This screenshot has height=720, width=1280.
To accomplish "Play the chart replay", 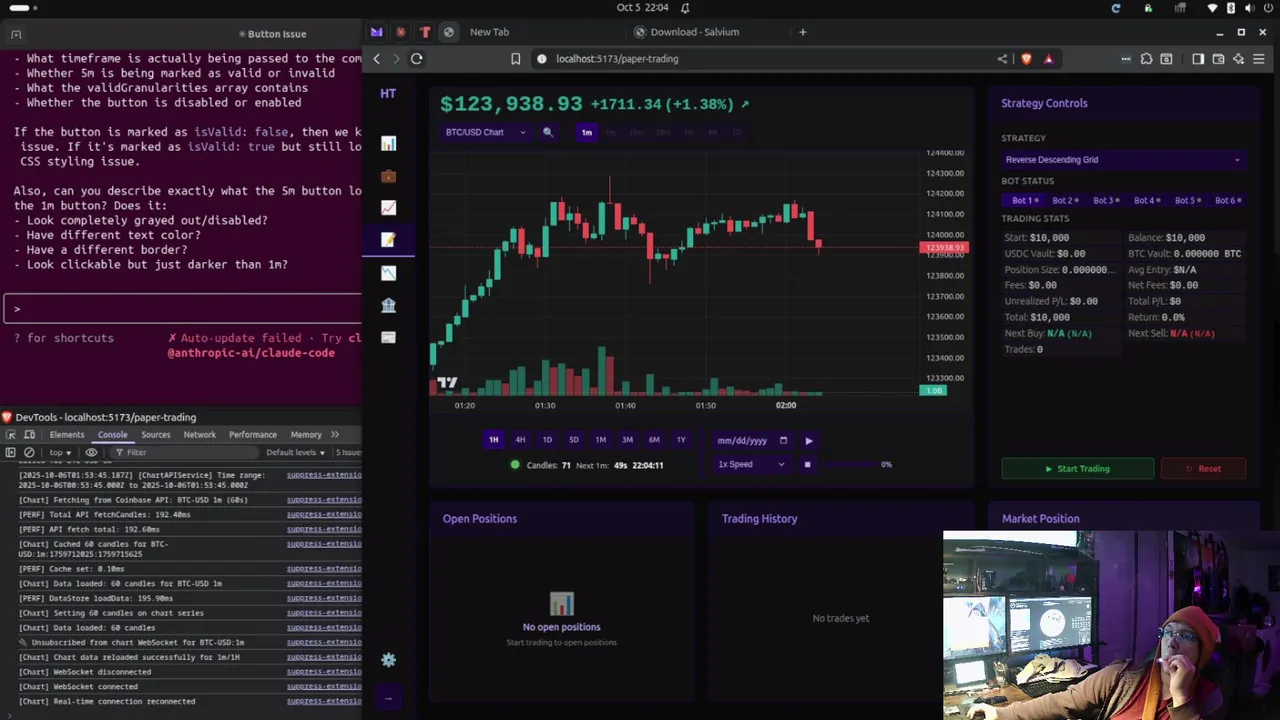I will click(x=809, y=440).
